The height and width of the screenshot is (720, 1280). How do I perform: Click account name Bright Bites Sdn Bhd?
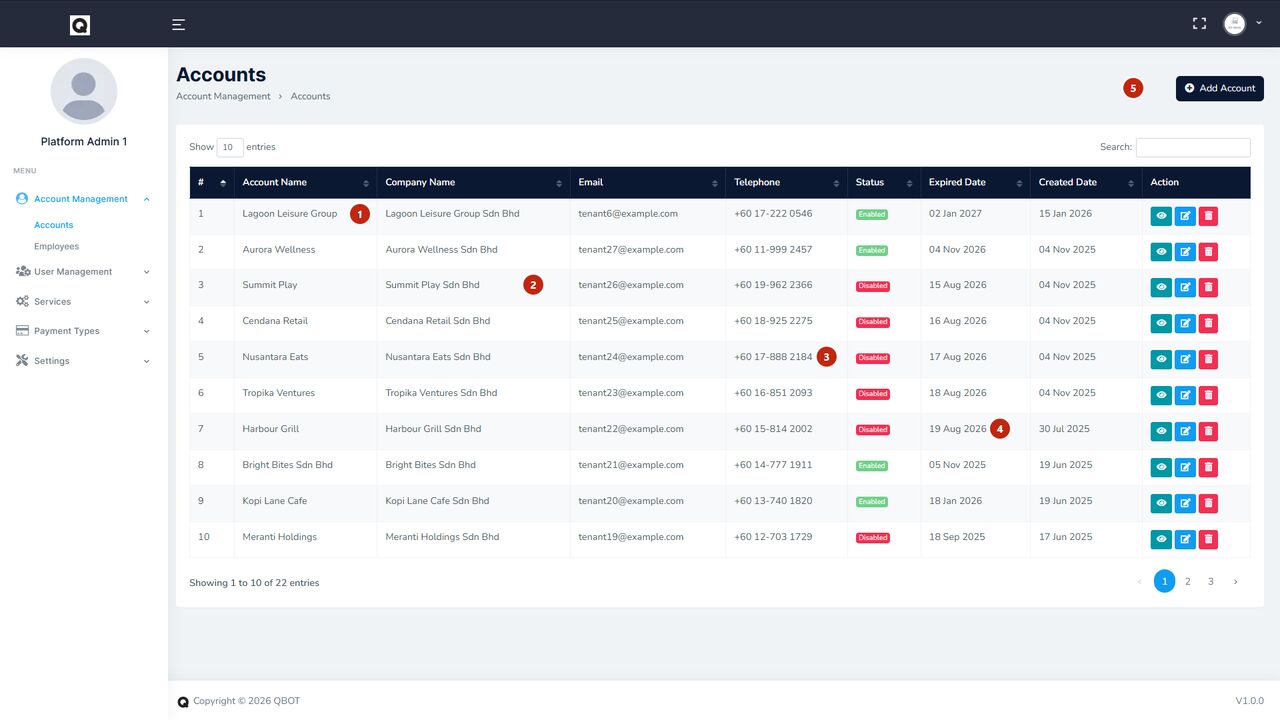[x=288, y=465]
